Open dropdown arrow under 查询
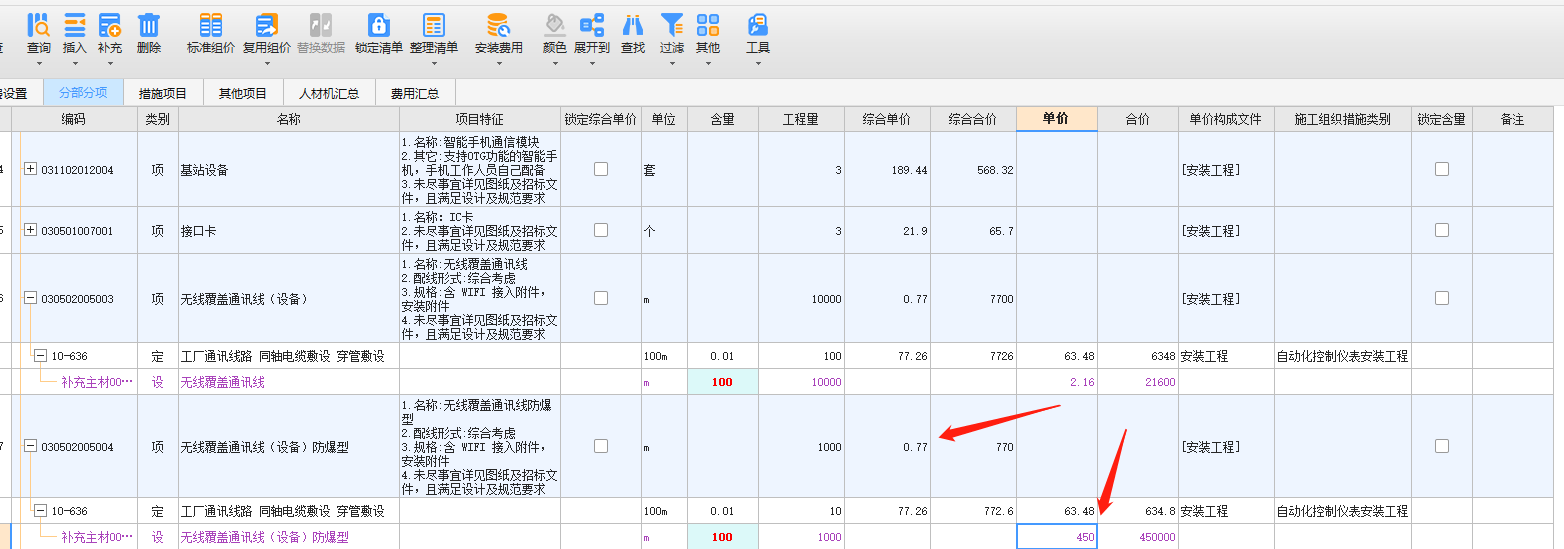1564x549 pixels. pyautogui.click(x=39, y=63)
